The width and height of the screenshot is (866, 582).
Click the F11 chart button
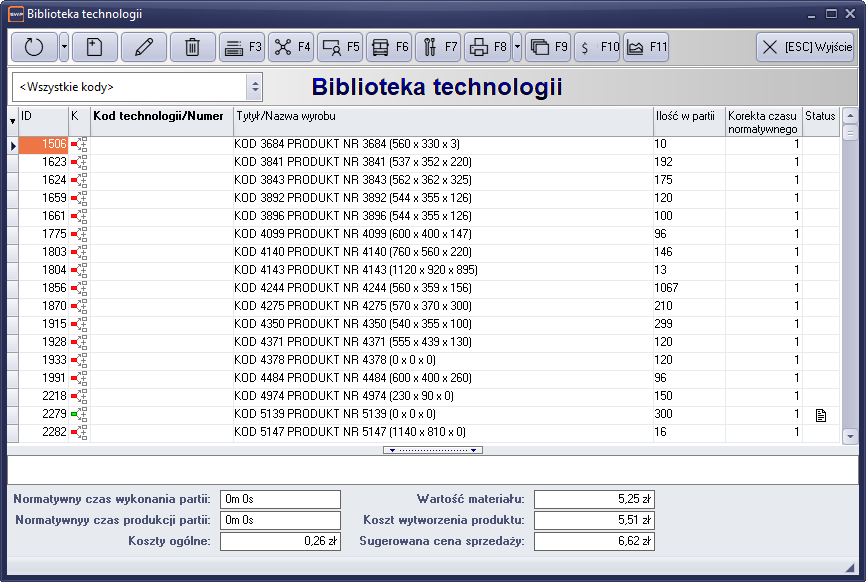[645, 46]
